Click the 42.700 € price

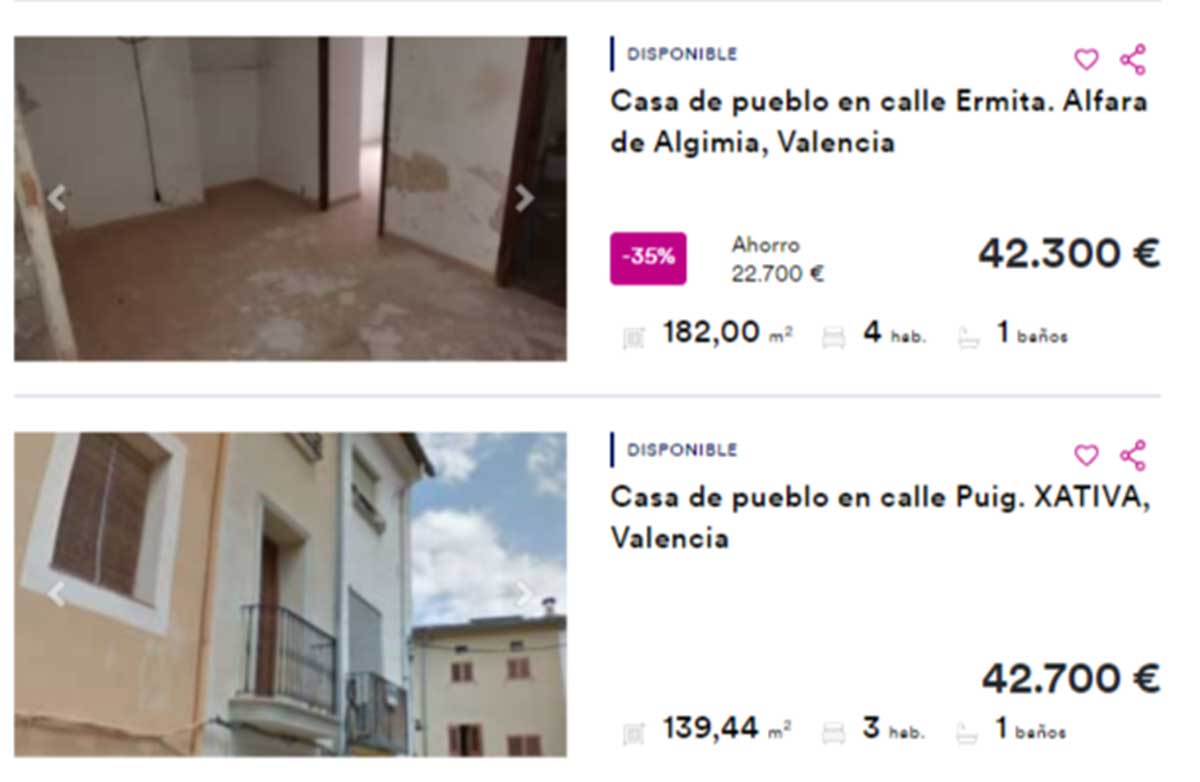point(1070,679)
